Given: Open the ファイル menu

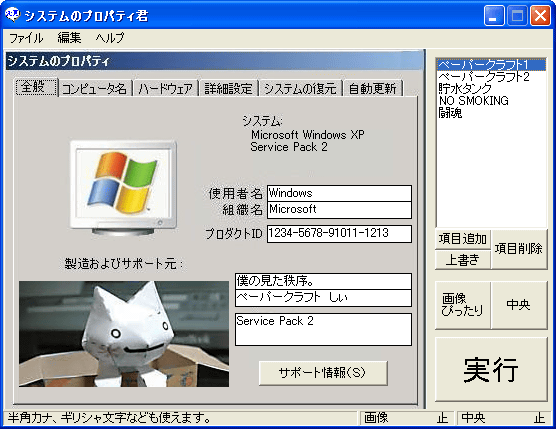Looking at the screenshot, I should click(x=26, y=38).
